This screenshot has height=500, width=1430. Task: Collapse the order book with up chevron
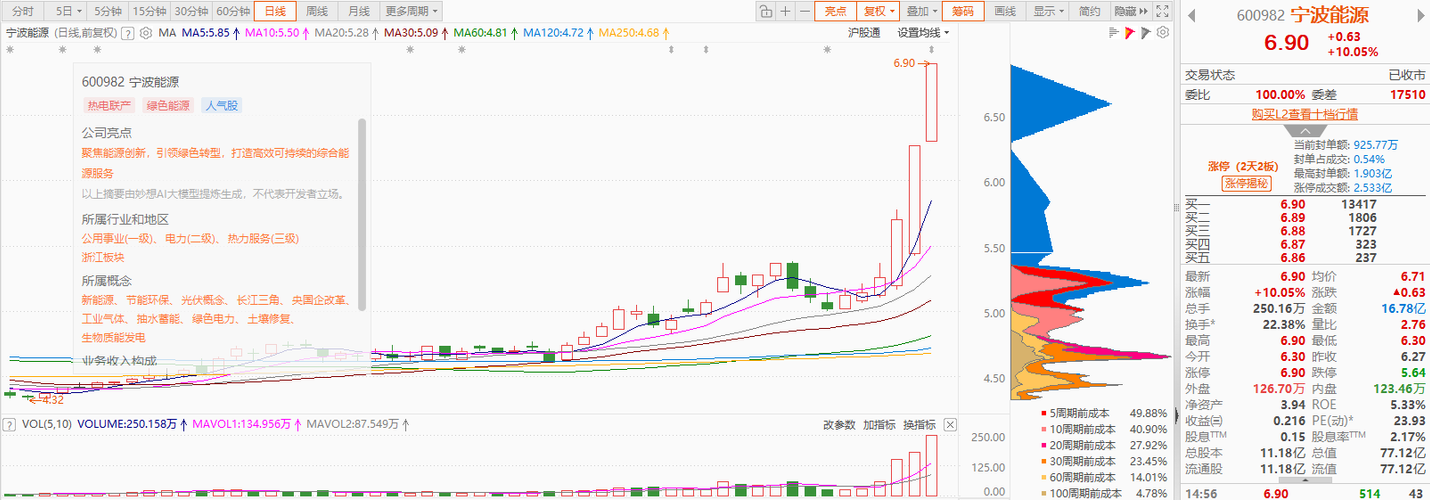[x=1305, y=130]
